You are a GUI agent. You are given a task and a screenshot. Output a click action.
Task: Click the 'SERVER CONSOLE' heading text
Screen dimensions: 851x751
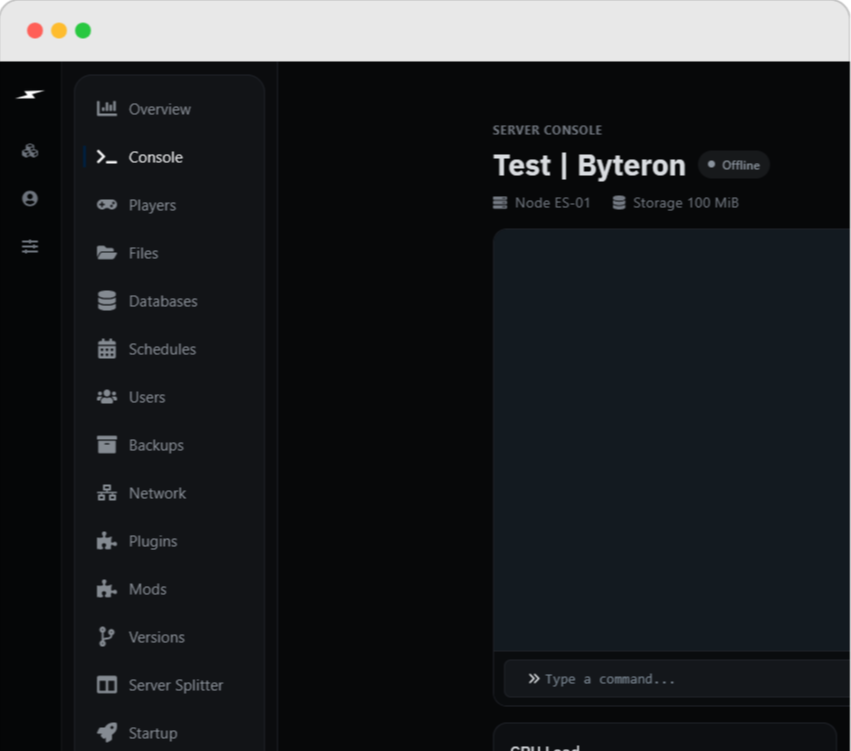(547, 130)
